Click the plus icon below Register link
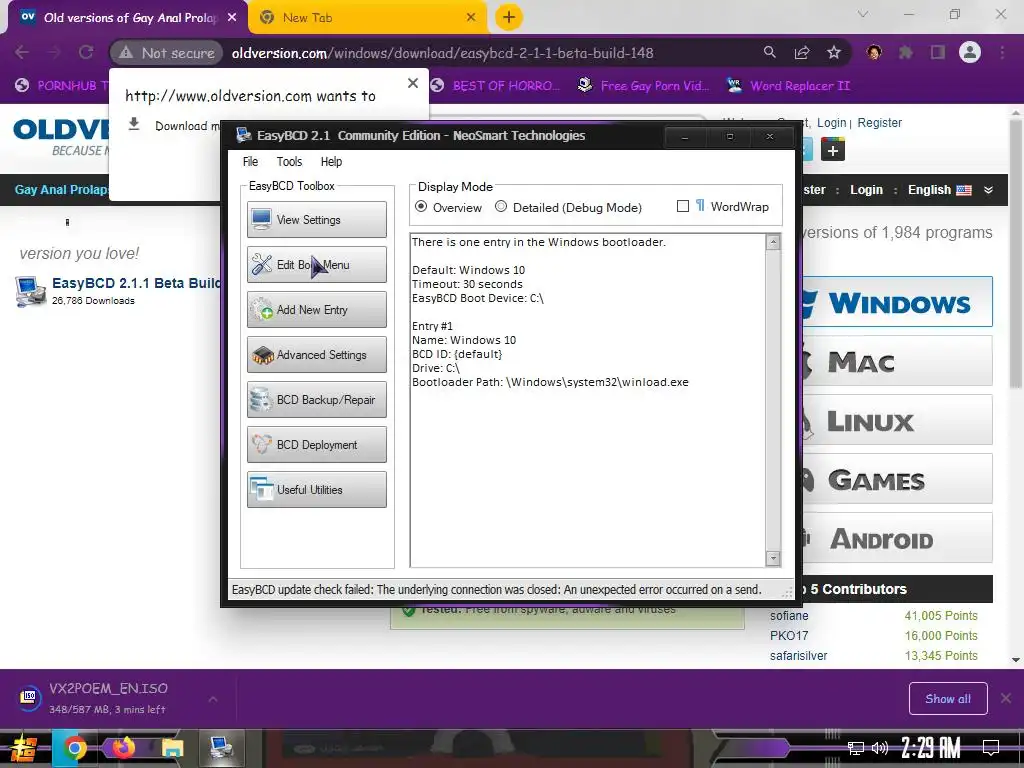This screenshot has height=768, width=1024. point(833,150)
